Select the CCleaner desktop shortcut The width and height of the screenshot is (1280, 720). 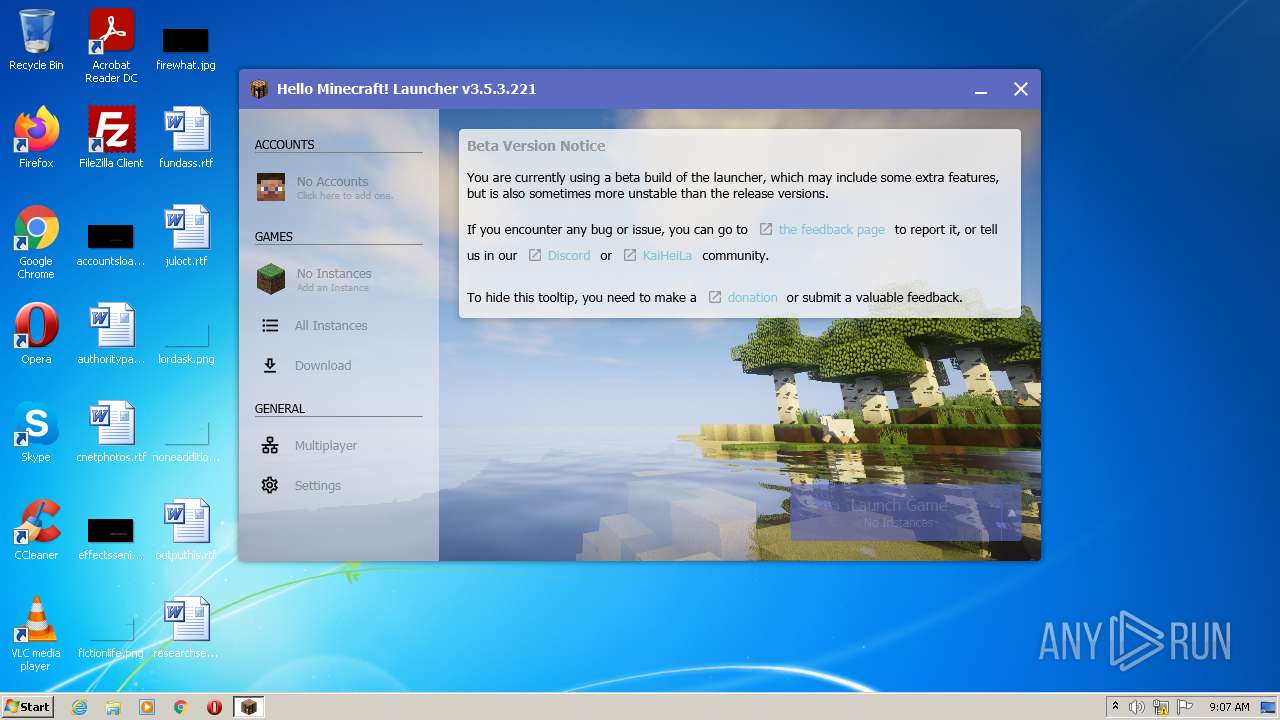click(36, 530)
